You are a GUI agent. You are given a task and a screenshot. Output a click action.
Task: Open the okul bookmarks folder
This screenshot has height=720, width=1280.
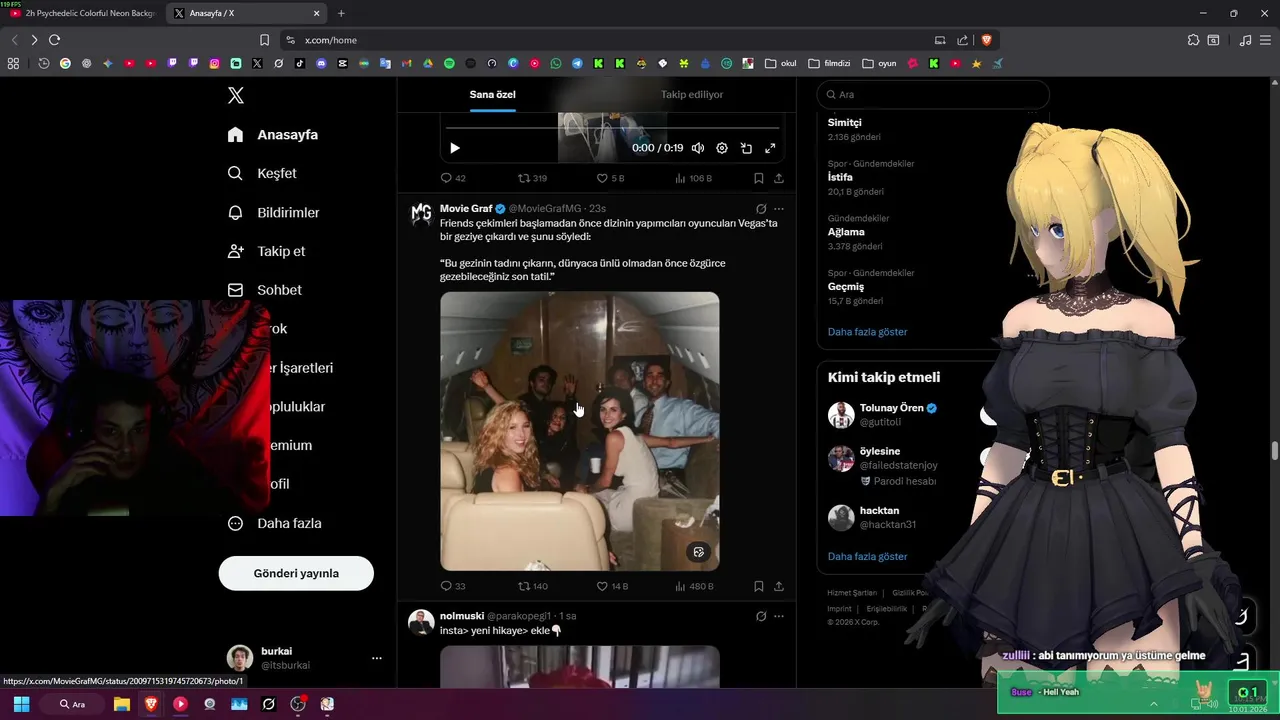(781, 63)
